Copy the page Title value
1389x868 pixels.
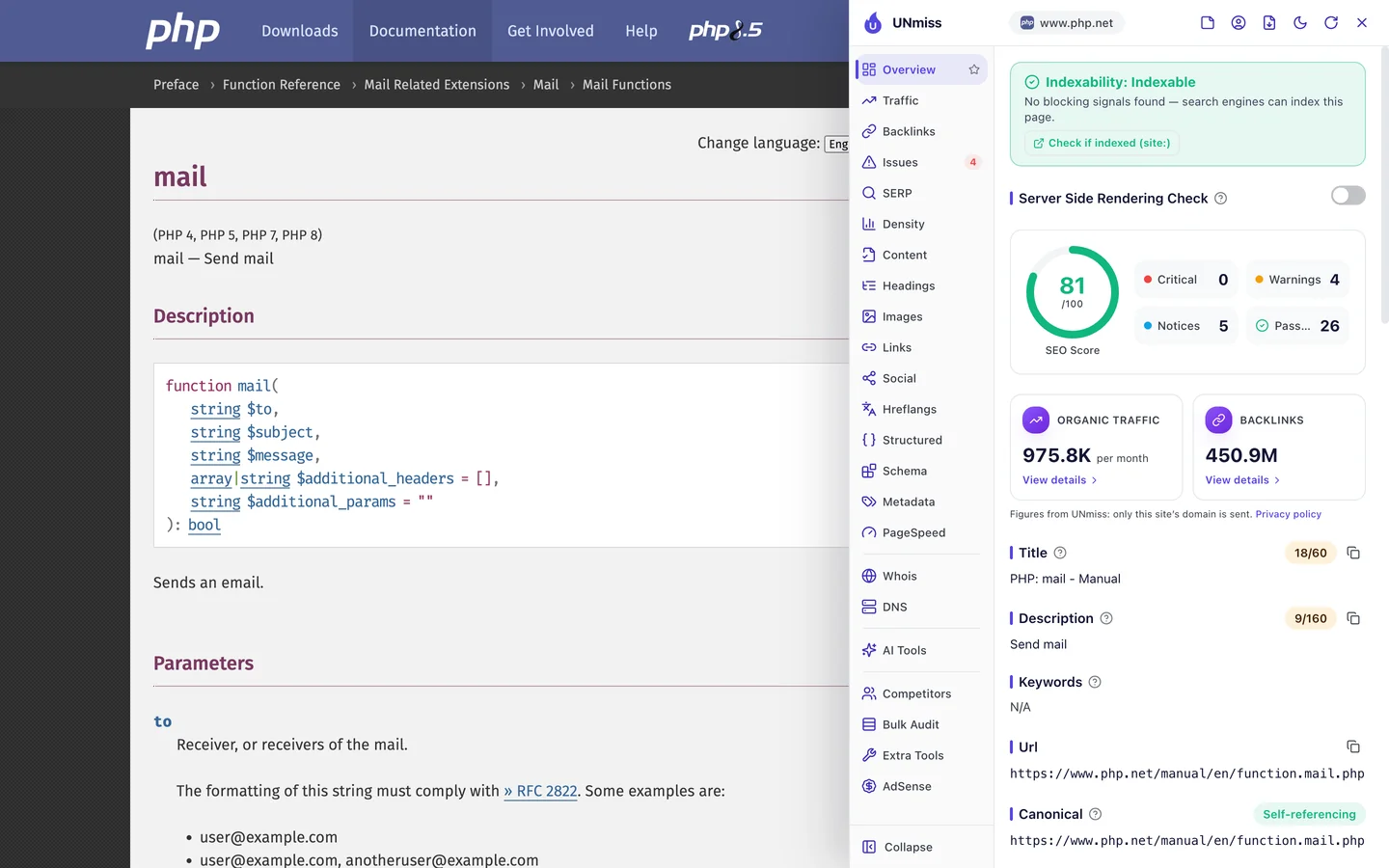click(1353, 553)
